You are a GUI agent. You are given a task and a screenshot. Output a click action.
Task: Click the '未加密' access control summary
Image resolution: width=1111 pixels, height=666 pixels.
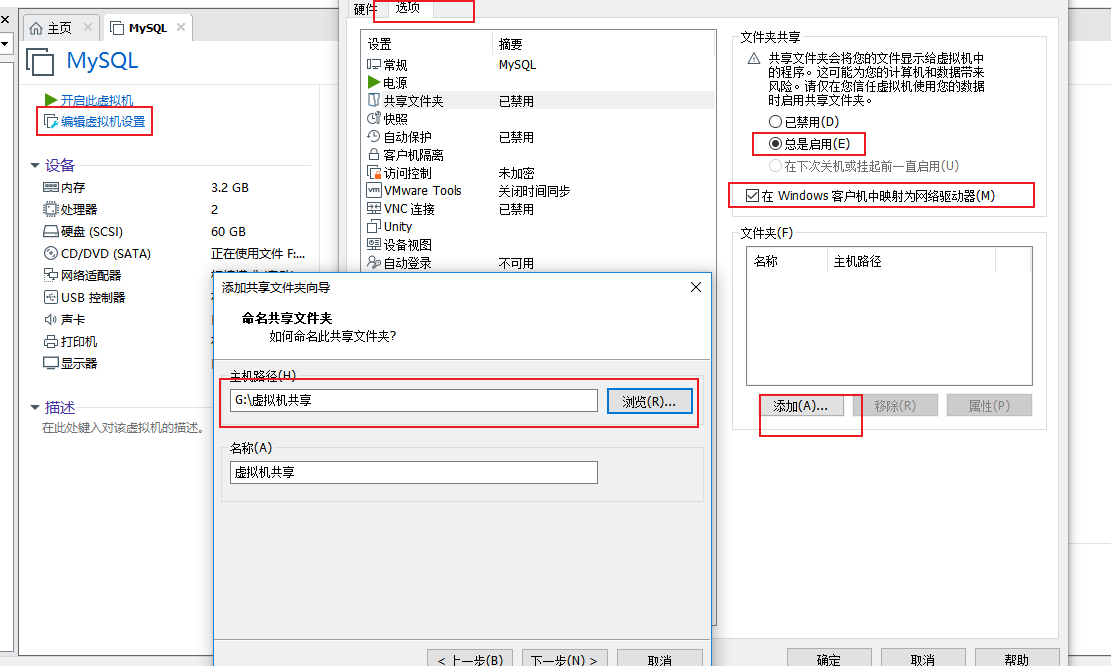(x=517, y=173)
